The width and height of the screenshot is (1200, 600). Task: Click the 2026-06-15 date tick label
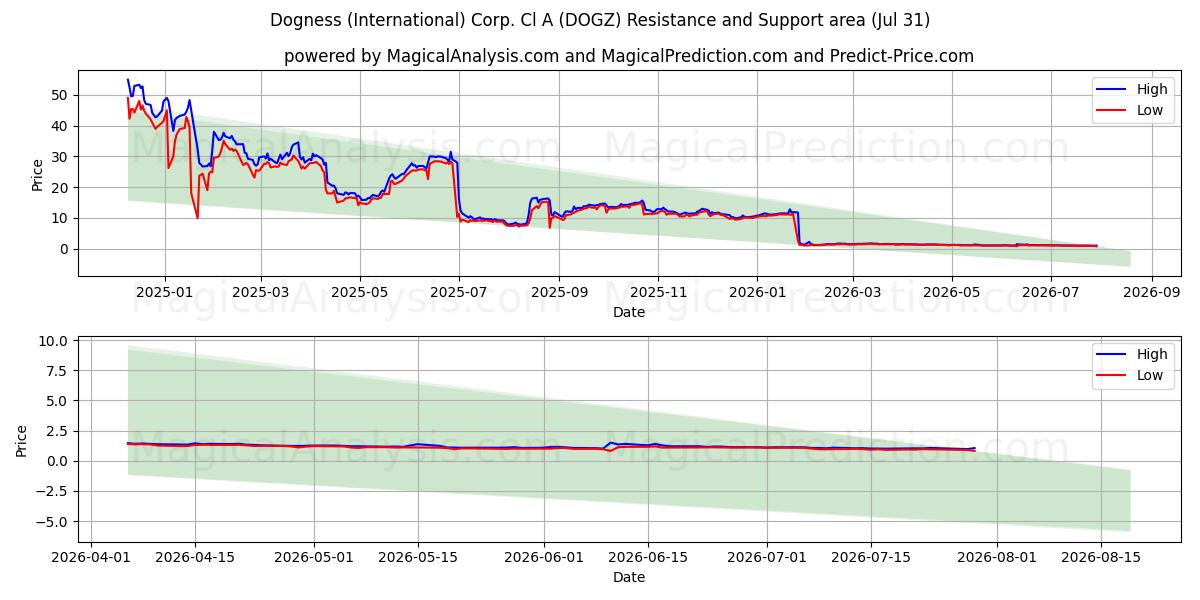tap(649, 557)
